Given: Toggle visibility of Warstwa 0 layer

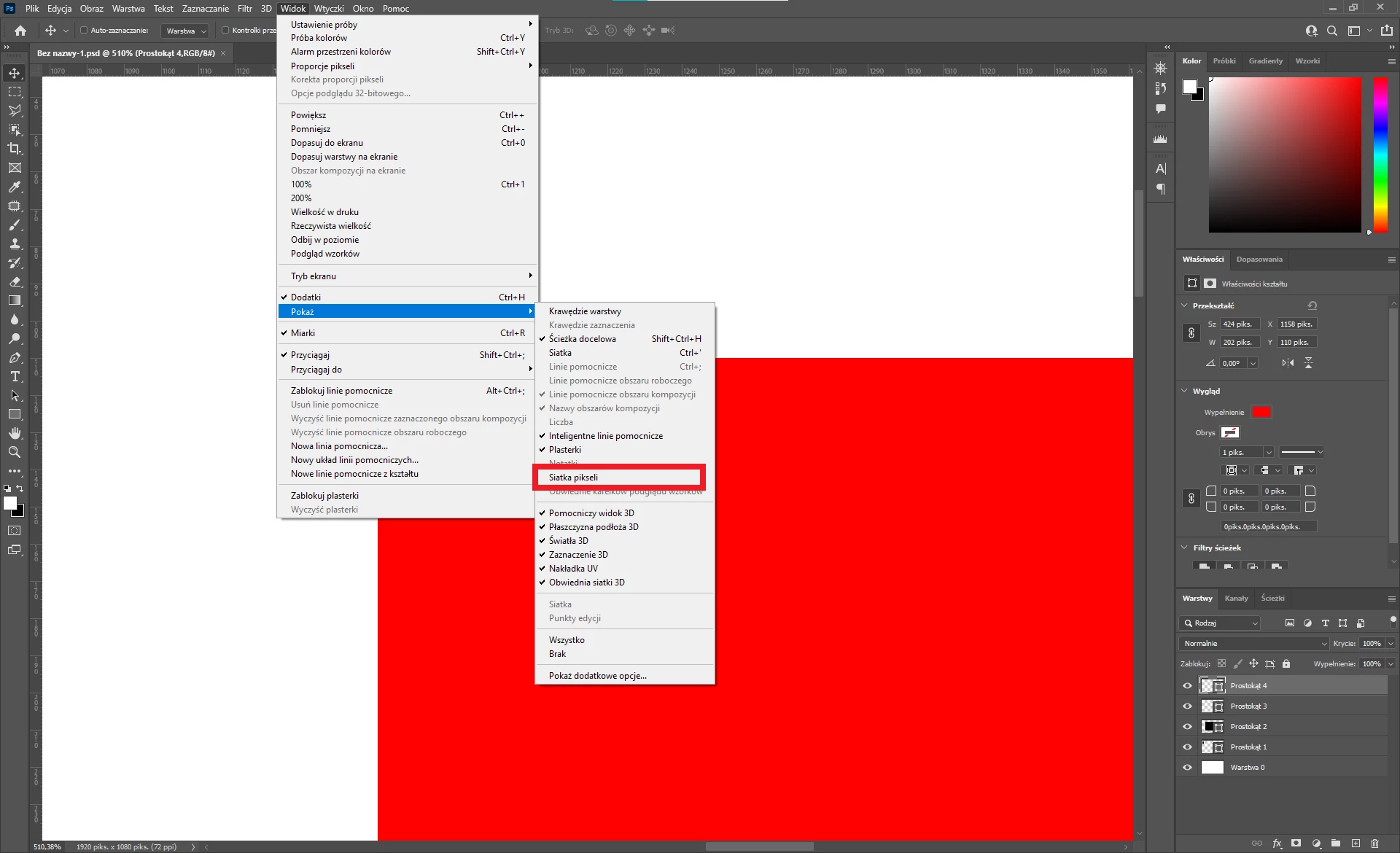Looking at the screenshot, I should (1187, 768).
